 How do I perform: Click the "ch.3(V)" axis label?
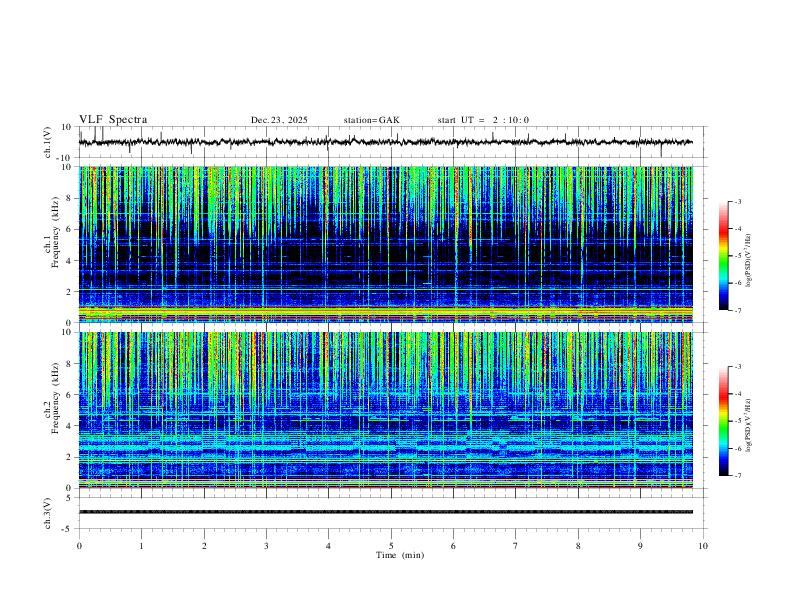[48, 513]
